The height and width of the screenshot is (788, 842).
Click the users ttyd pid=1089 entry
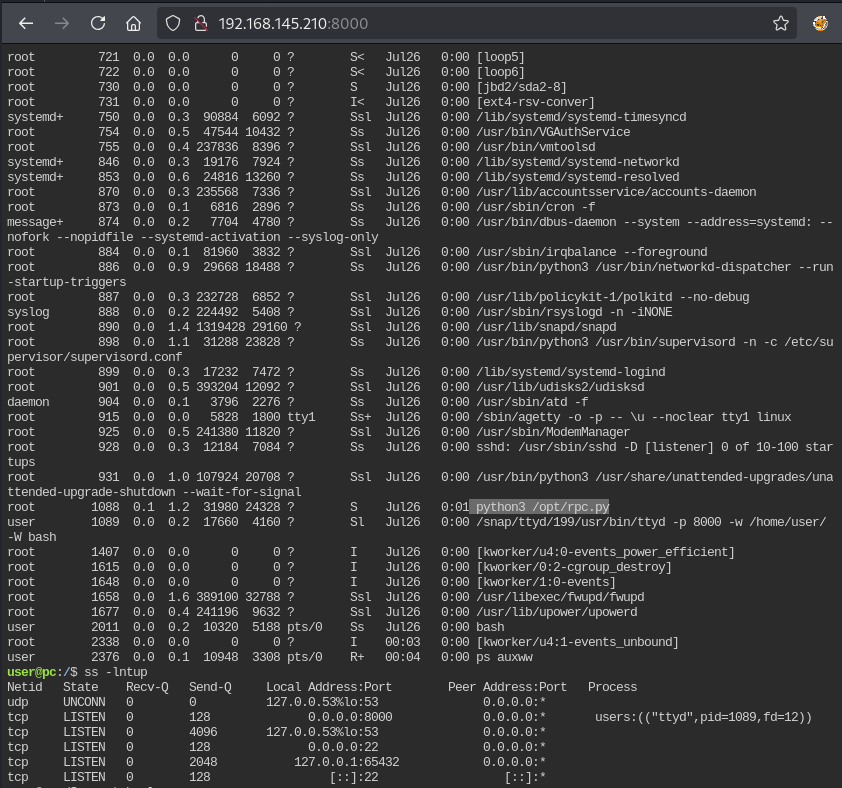(x=702, y=717)
